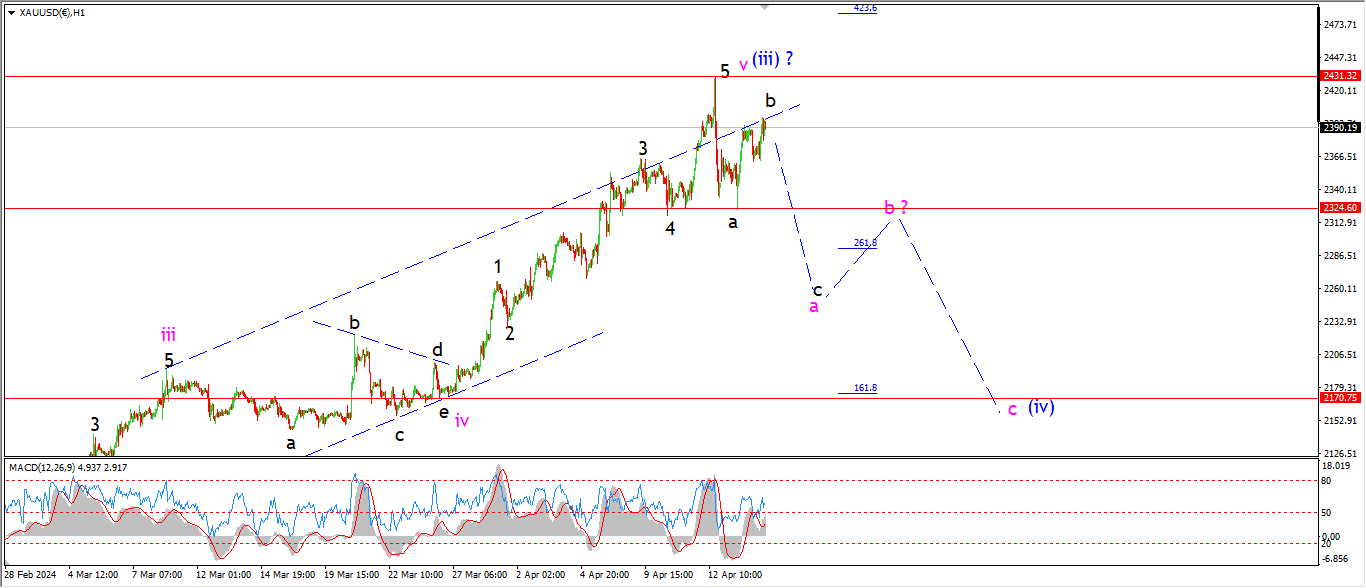
Task: Click the magenta 'b ?' wave label
Action: pyautogui.click(x=896, y=208)
